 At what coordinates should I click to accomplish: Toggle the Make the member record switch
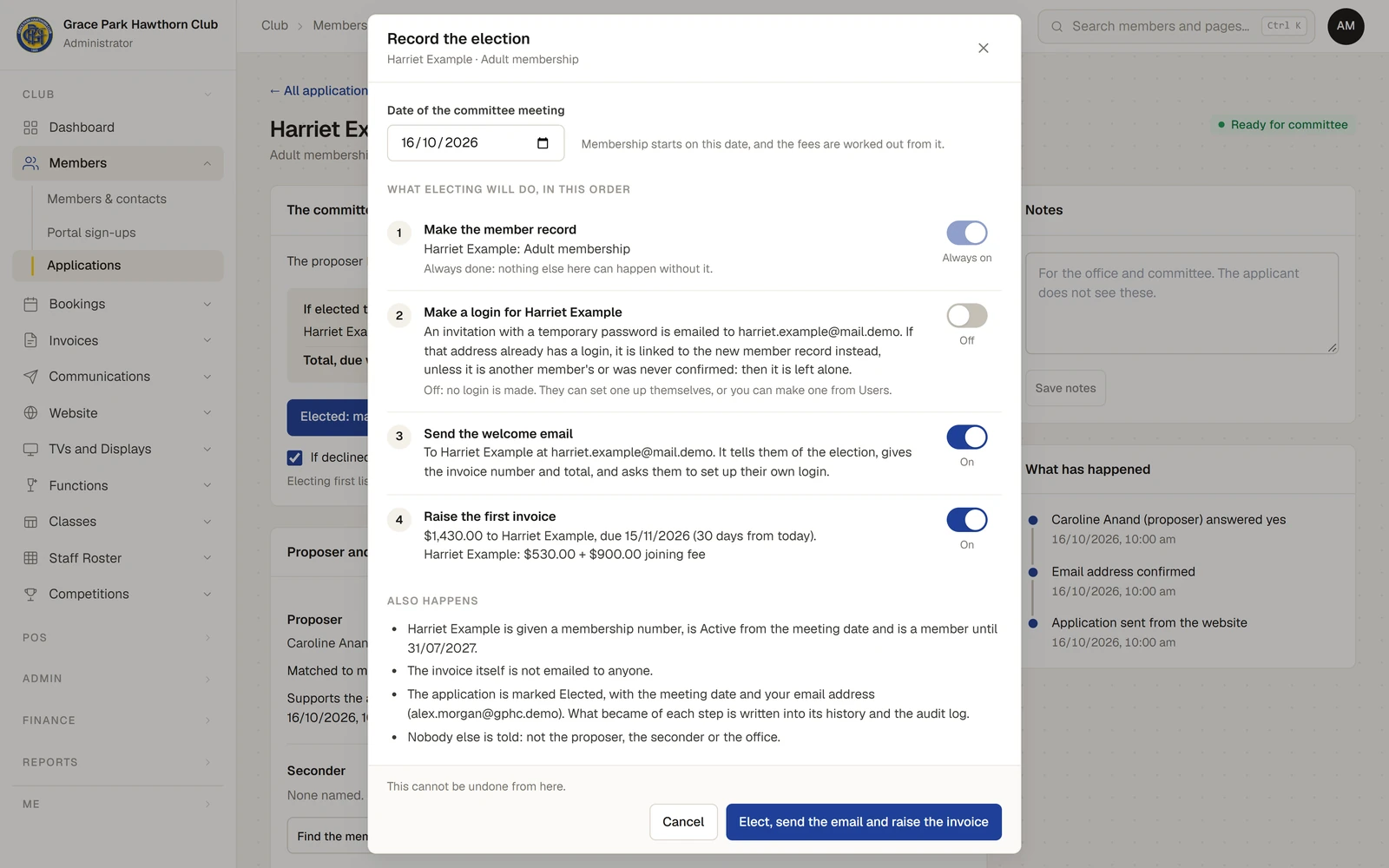coord(966,233)
